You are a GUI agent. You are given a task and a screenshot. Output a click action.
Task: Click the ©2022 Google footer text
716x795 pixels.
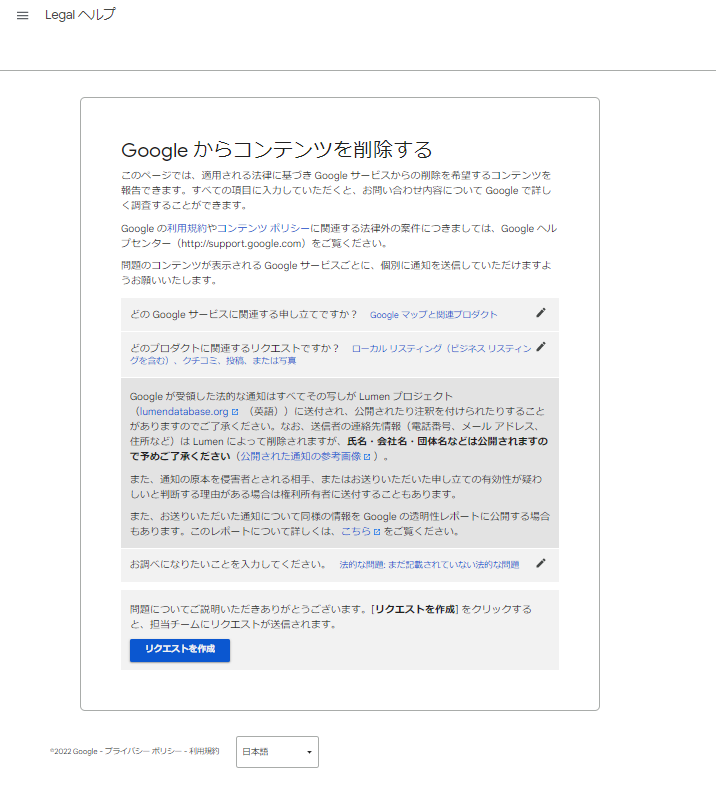(74, 751)
